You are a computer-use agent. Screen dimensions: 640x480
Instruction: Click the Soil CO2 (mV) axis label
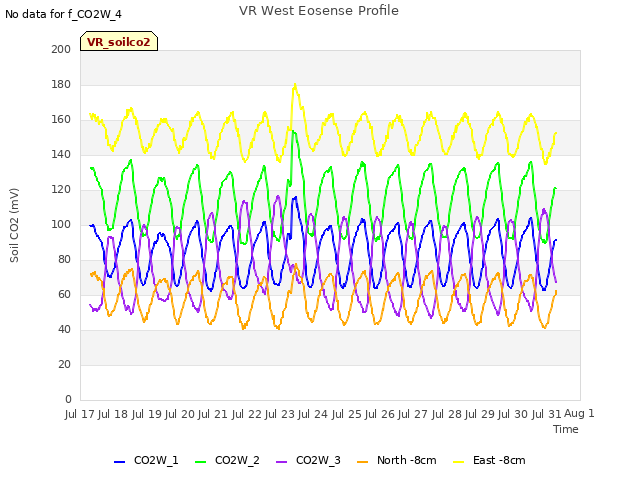pyautogui.click(x=14, y=225)
